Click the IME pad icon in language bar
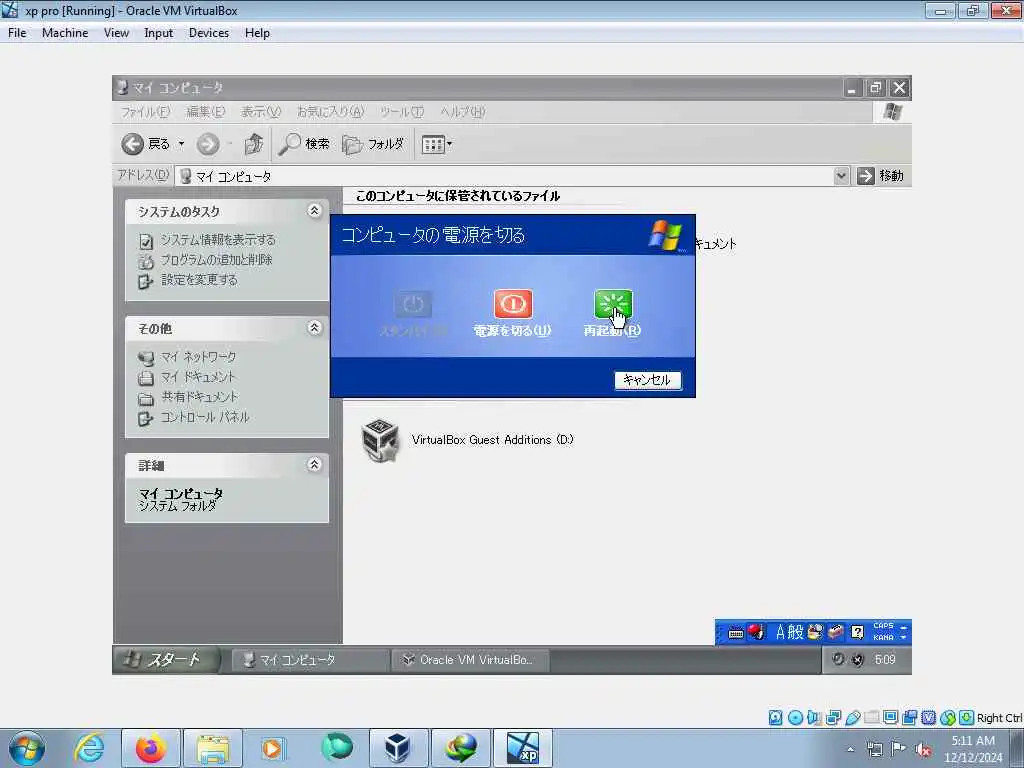 815,632
